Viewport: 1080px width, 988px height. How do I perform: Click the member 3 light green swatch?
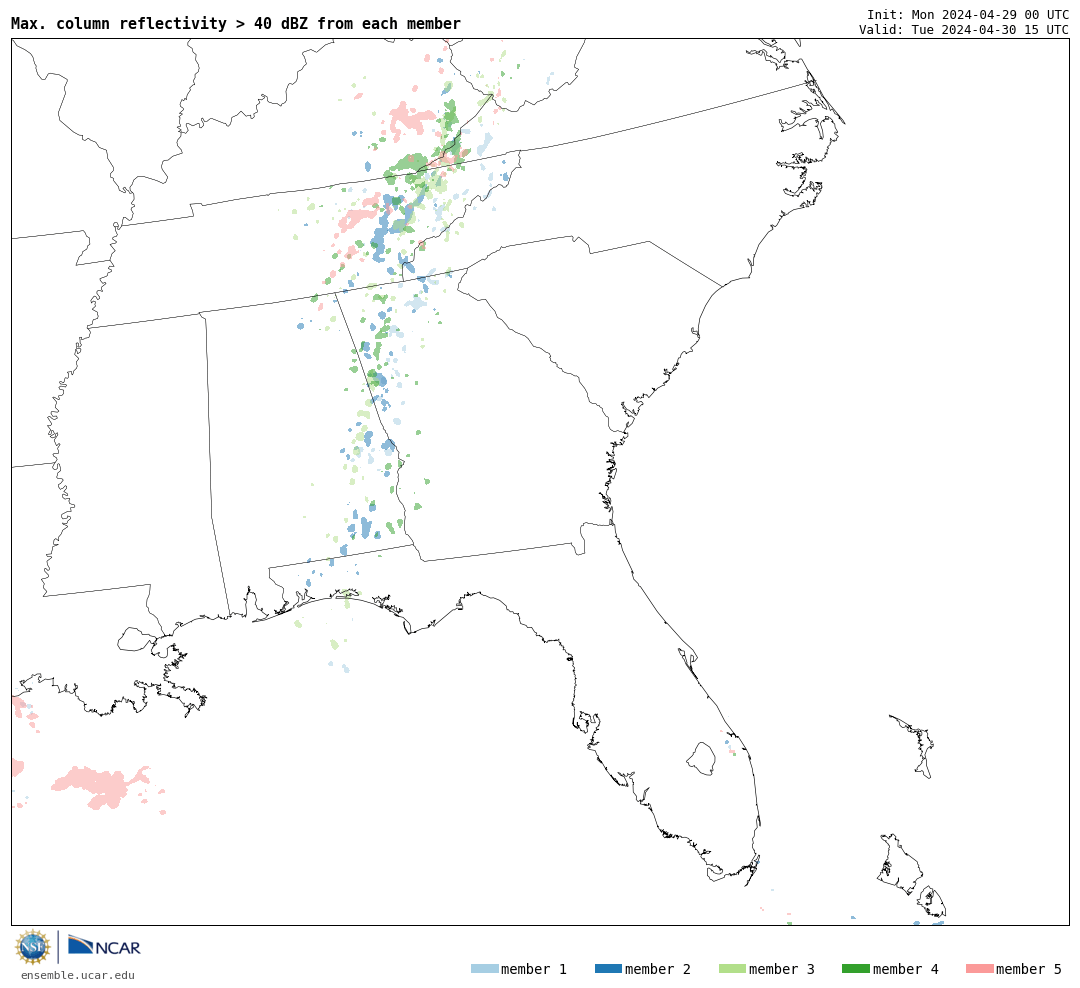(732, 969)
